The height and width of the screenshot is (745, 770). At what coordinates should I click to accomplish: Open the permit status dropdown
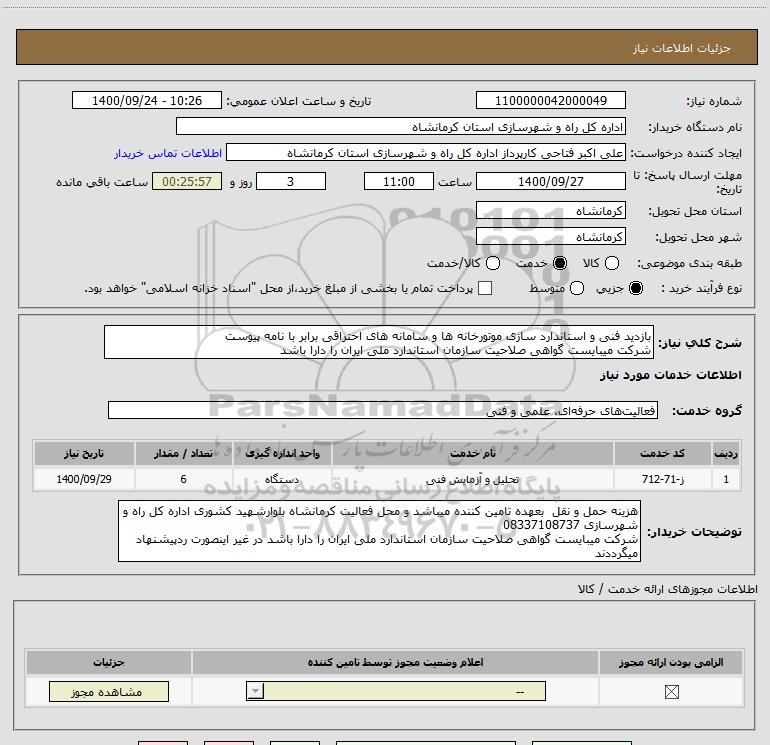coord(396,691)
